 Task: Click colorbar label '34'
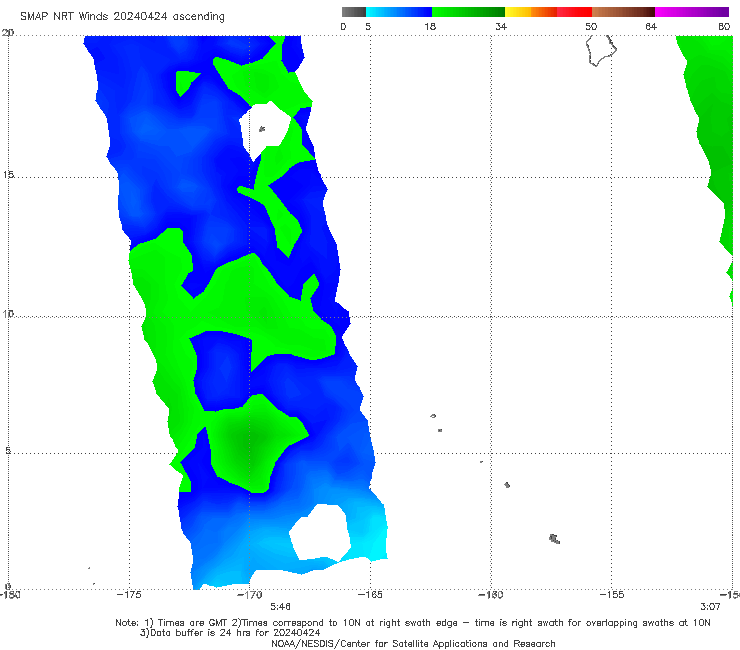(x=501, y=27)
